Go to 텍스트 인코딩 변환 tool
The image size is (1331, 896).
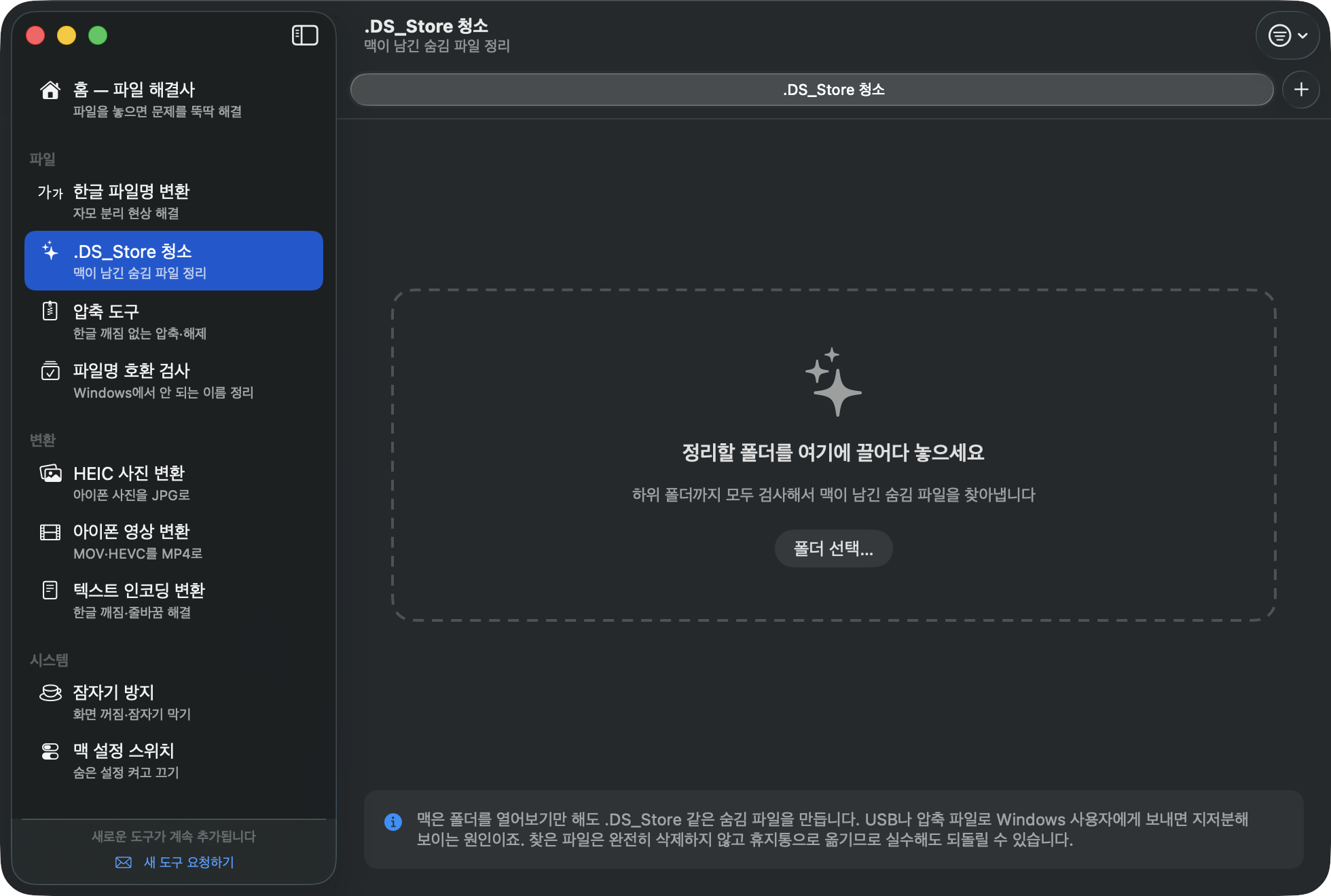pyautogui.click(x=174, y=601)
